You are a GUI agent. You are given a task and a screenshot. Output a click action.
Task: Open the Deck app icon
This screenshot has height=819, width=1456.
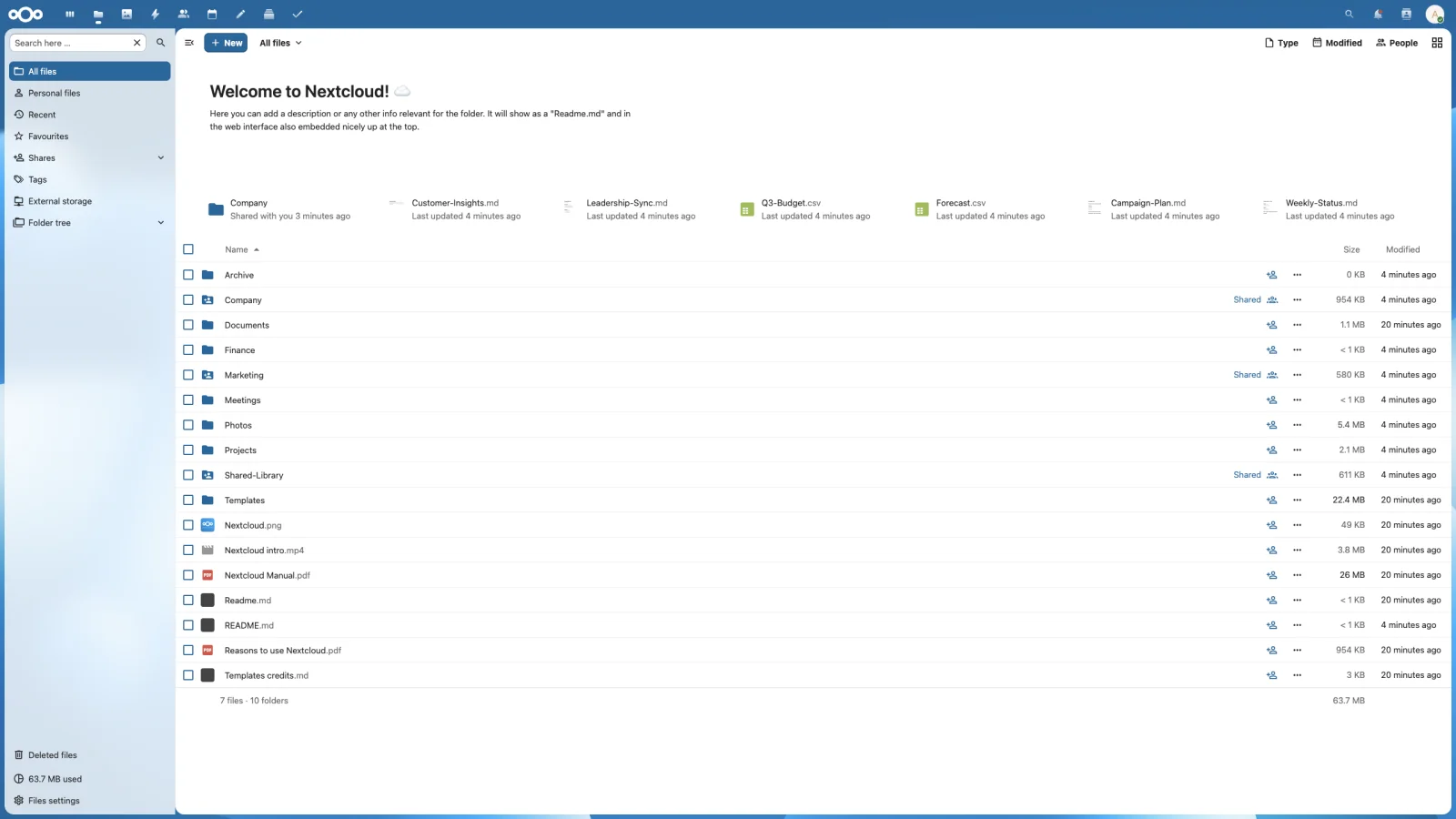click(268, 15)
